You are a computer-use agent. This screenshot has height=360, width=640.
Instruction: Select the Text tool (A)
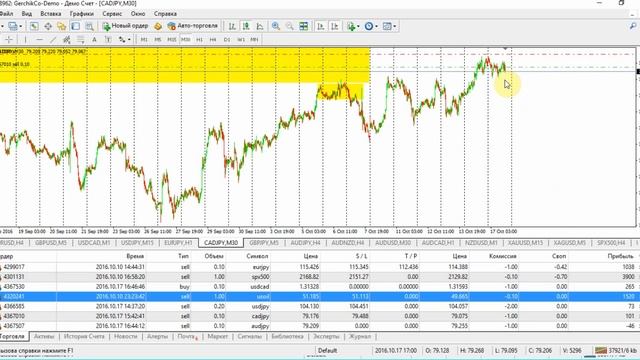(94, 40)
